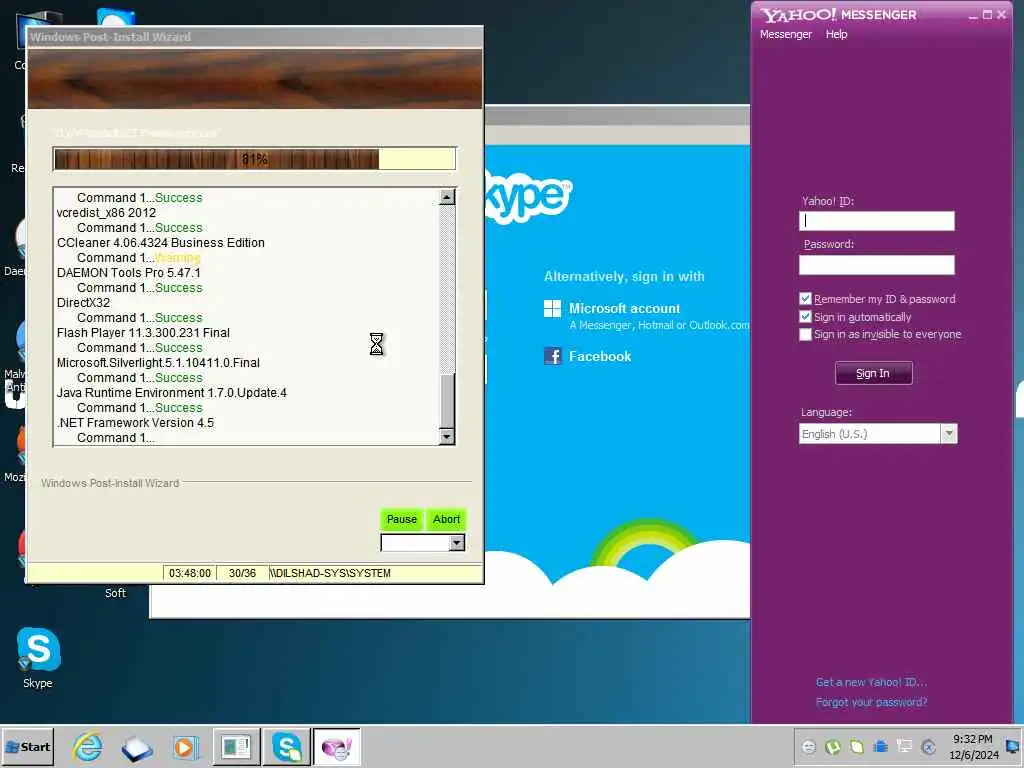1024x768 pixels.
Task: Open the Skype desktop shortcut icon
Action: coord(38,650)
